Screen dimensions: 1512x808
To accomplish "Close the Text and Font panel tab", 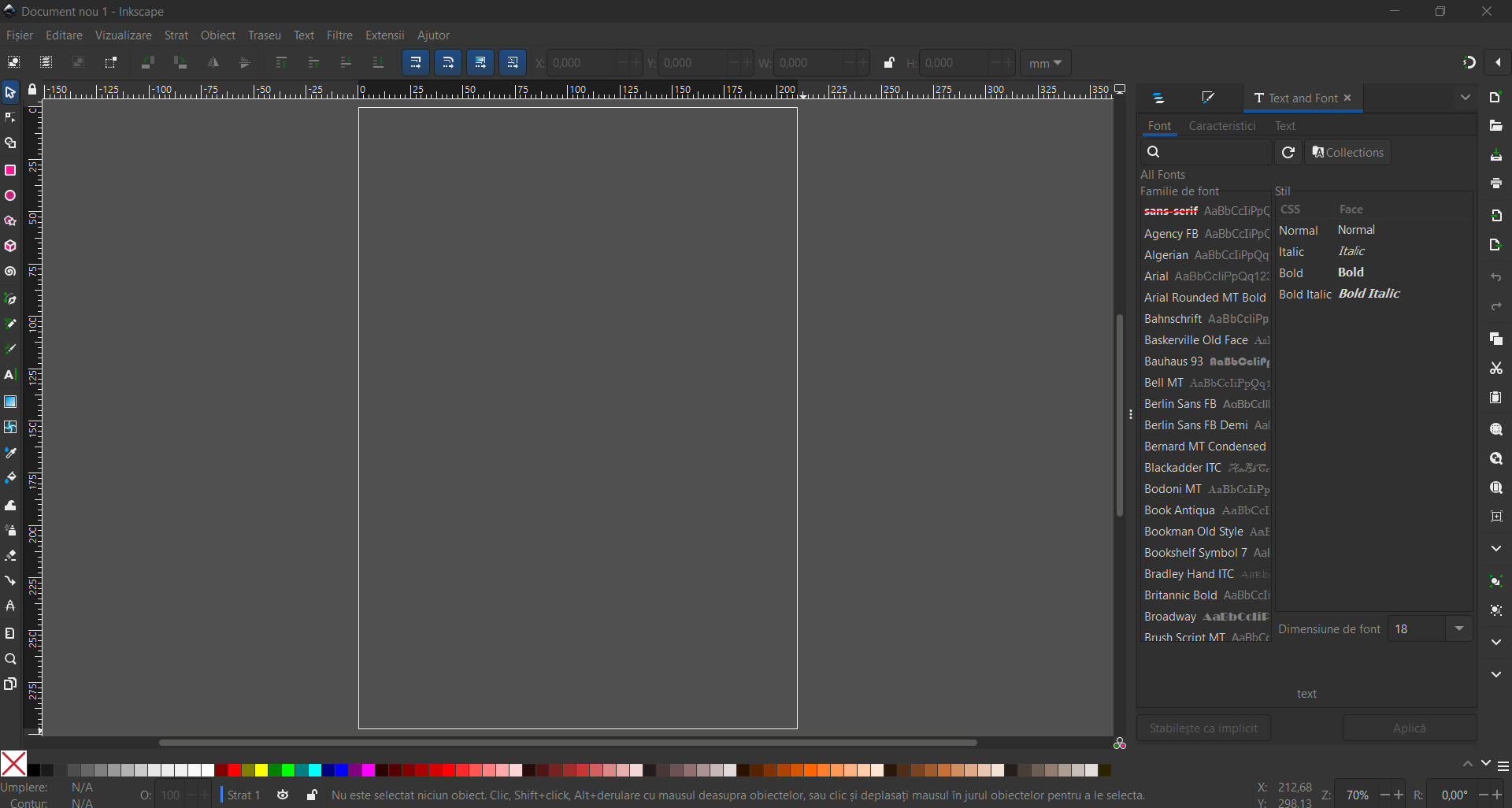I will pyautogui.click(x=1347, y=98).
